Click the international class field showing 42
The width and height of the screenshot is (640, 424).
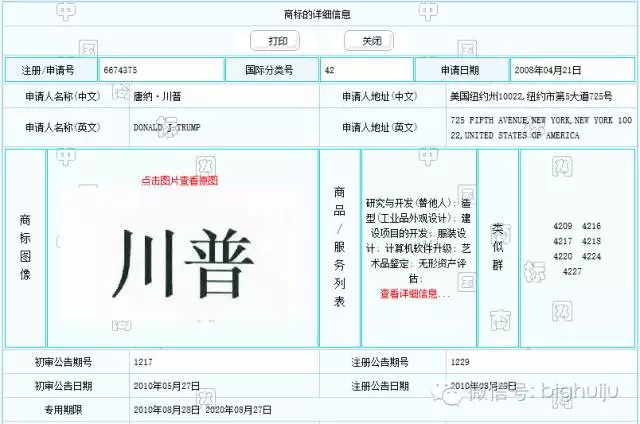click(366, 70)
